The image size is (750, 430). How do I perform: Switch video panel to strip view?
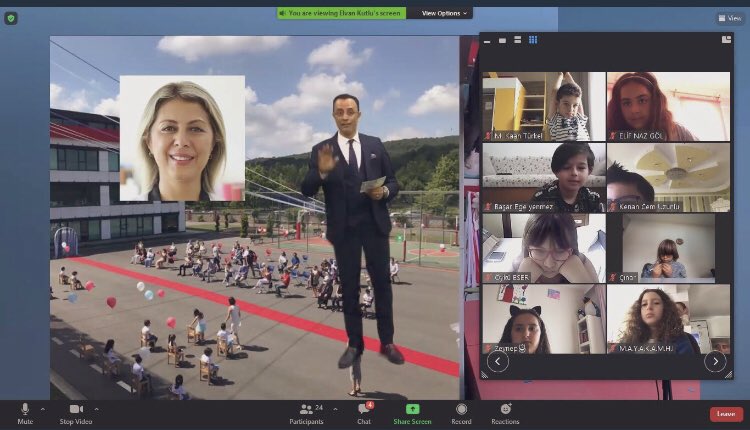[x=518, y=40]
